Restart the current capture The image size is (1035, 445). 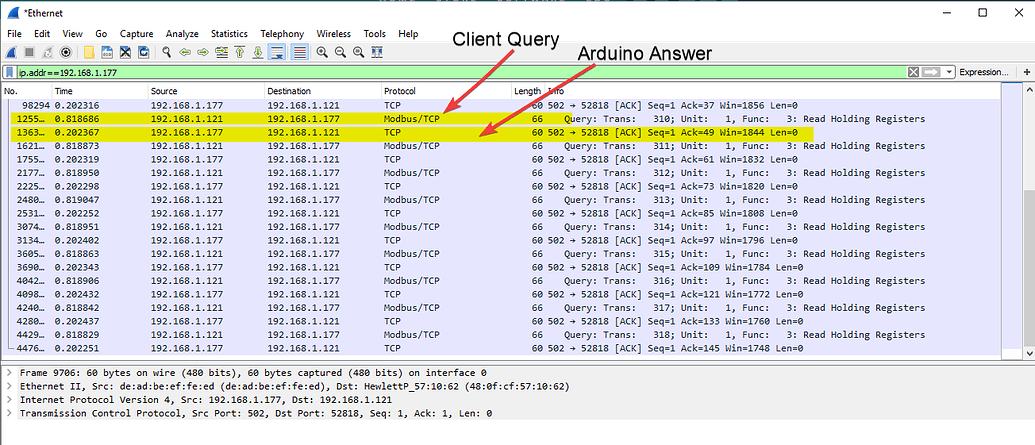[48, 52]
